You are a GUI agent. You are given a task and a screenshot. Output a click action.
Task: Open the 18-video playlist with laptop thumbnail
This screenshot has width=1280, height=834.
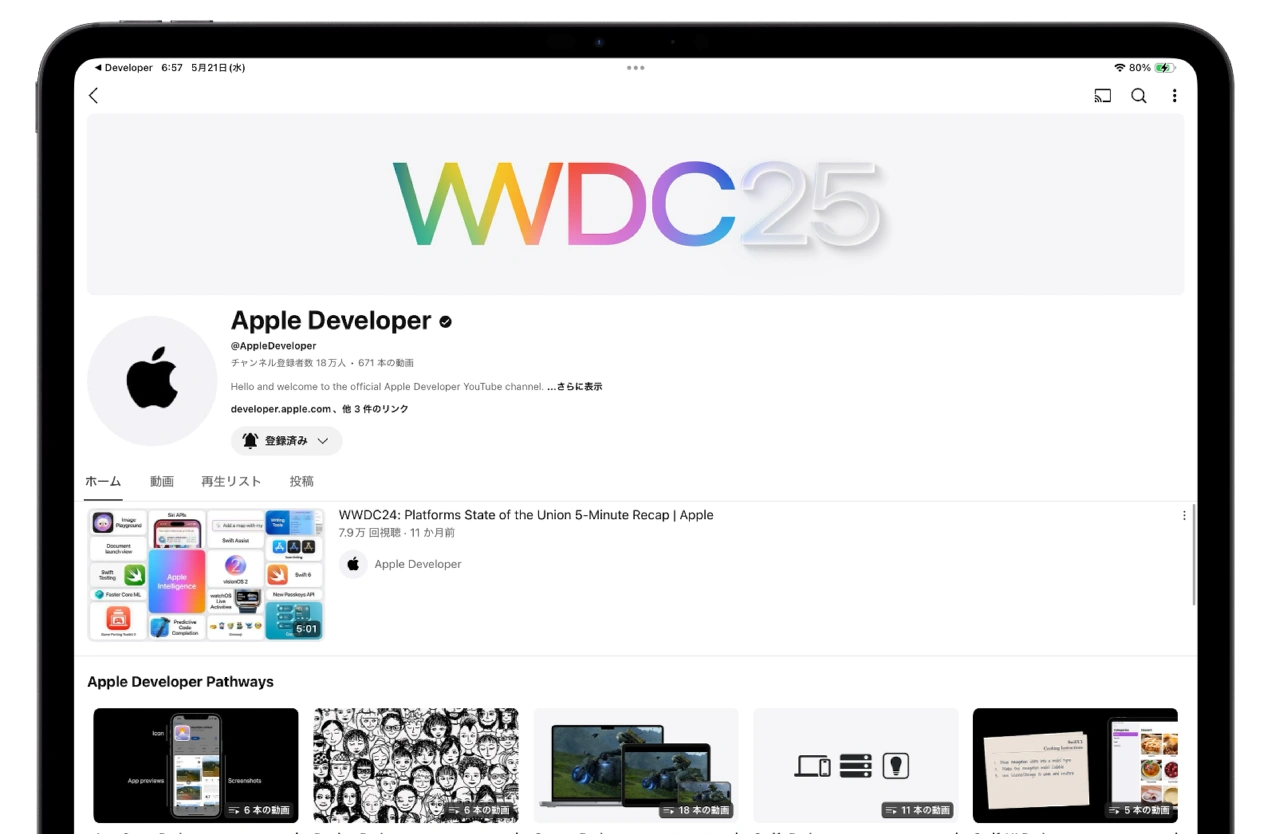(x=636, y=765)
